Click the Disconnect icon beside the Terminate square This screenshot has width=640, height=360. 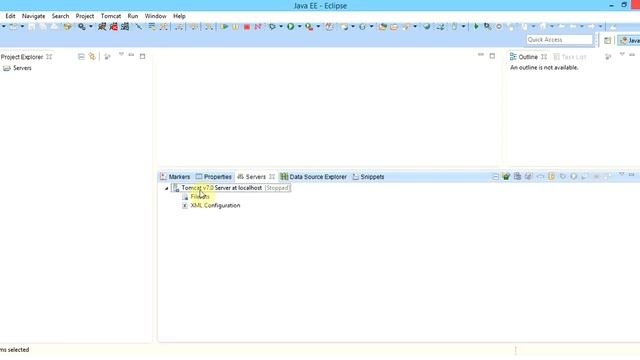(x=258, y=27)
